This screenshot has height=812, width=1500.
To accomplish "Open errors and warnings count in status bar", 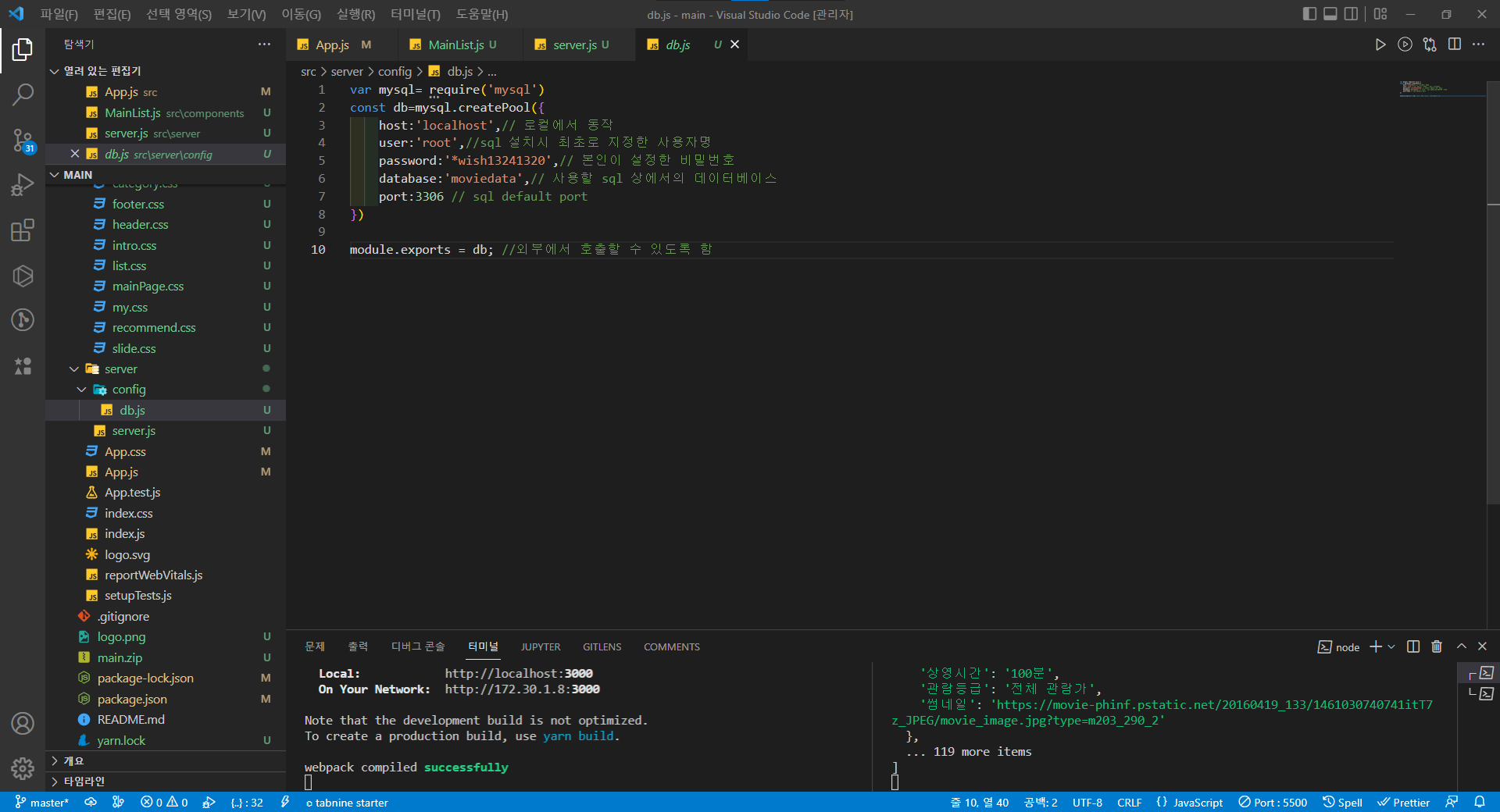I will 164,802.
